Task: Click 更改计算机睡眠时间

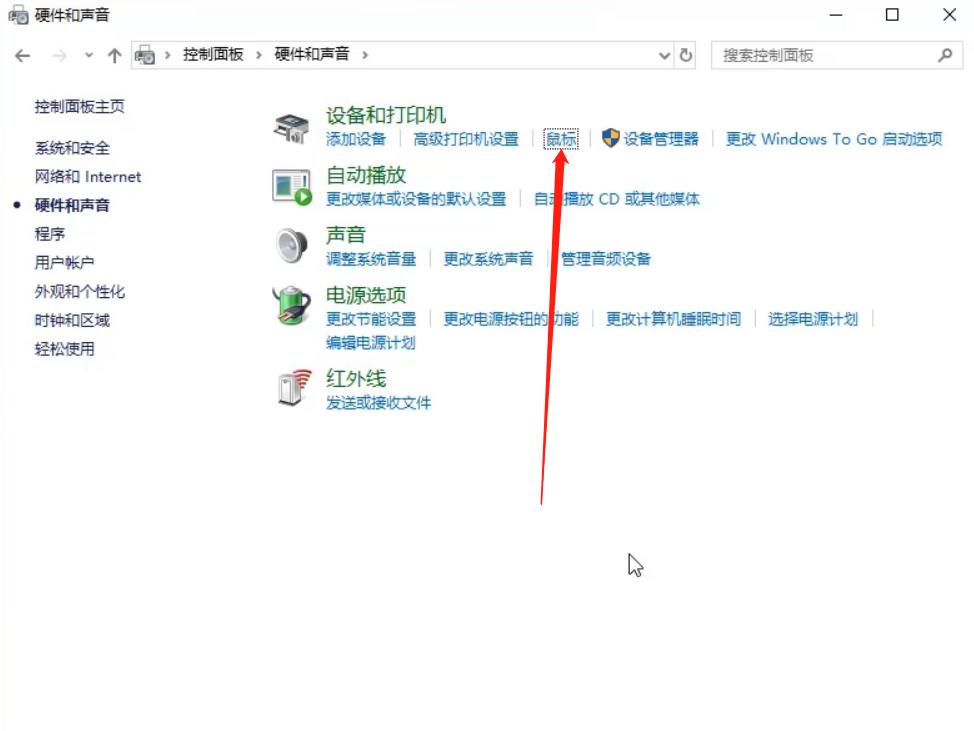Action: 673,319
